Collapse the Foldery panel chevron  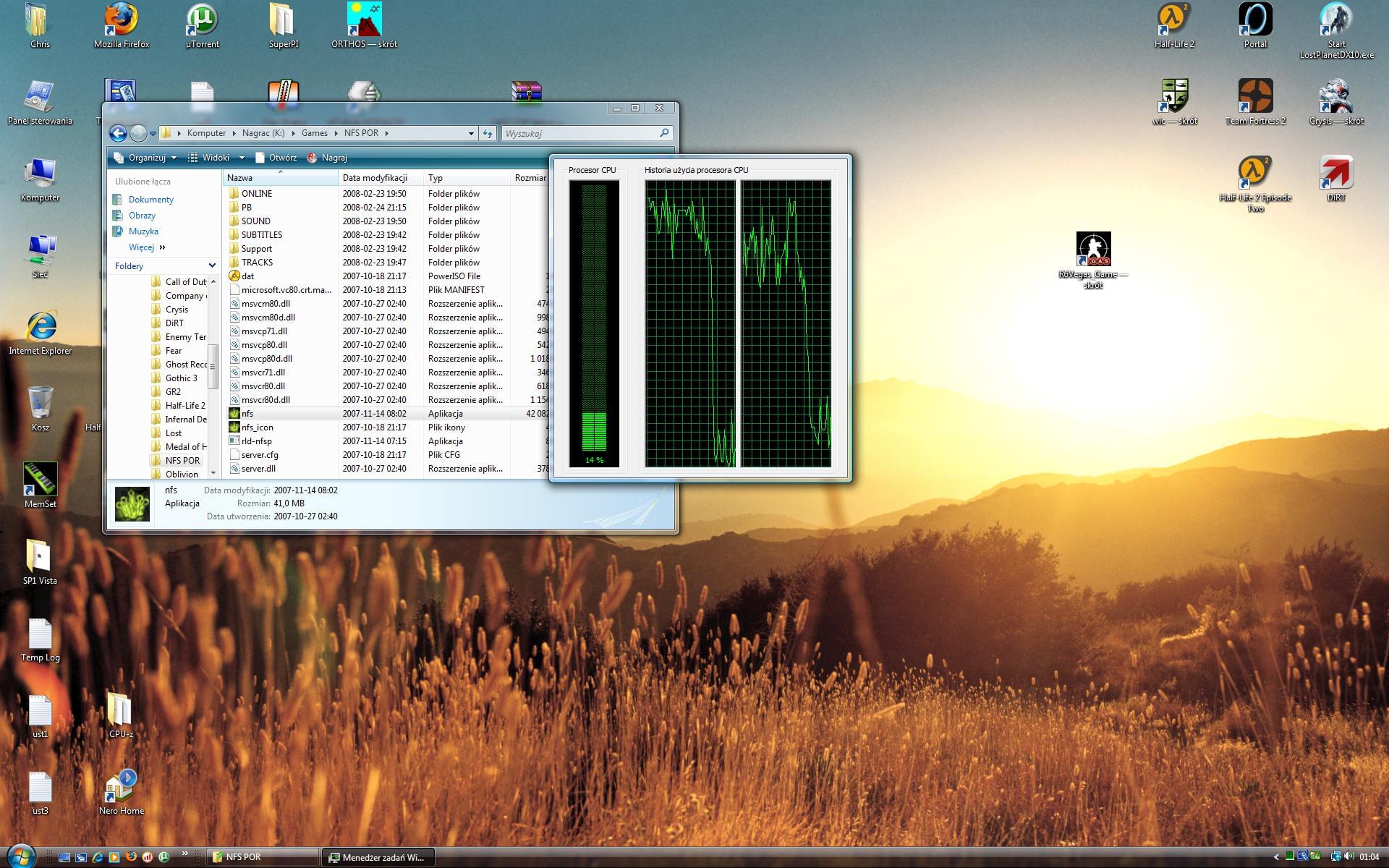(212, 265)
